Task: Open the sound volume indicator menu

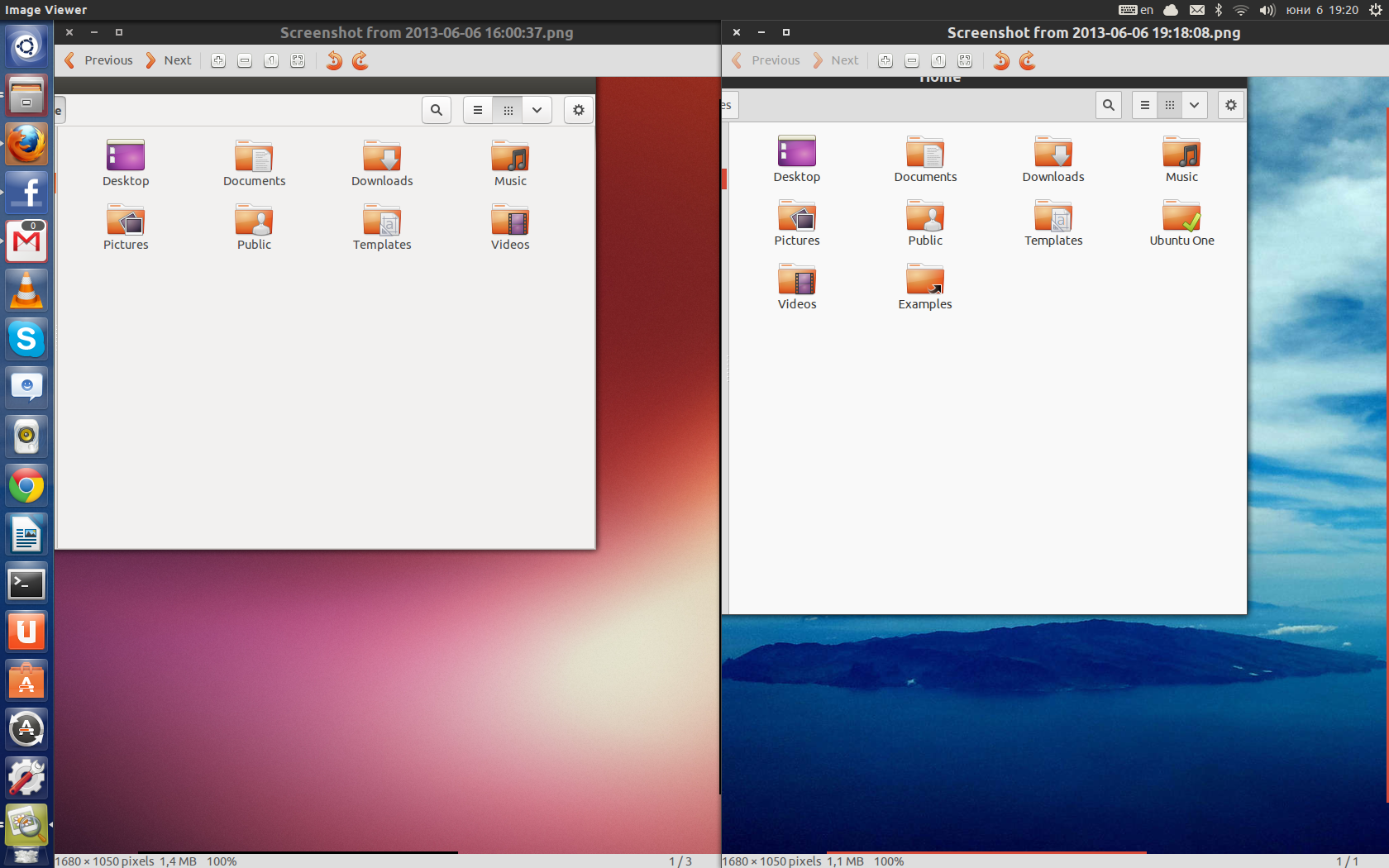Action: (x=1267, y=10)
